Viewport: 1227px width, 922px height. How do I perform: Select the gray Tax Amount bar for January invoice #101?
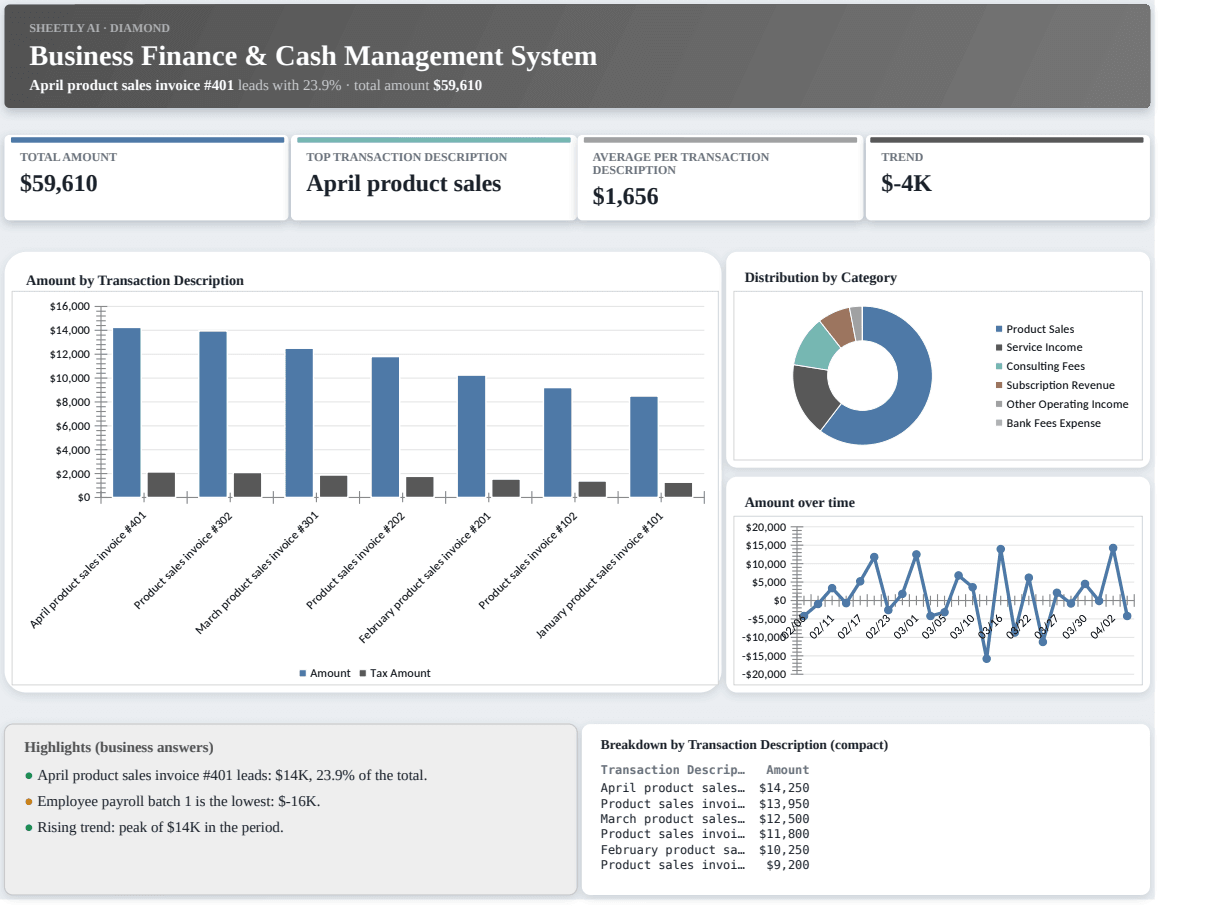[678, 490]
